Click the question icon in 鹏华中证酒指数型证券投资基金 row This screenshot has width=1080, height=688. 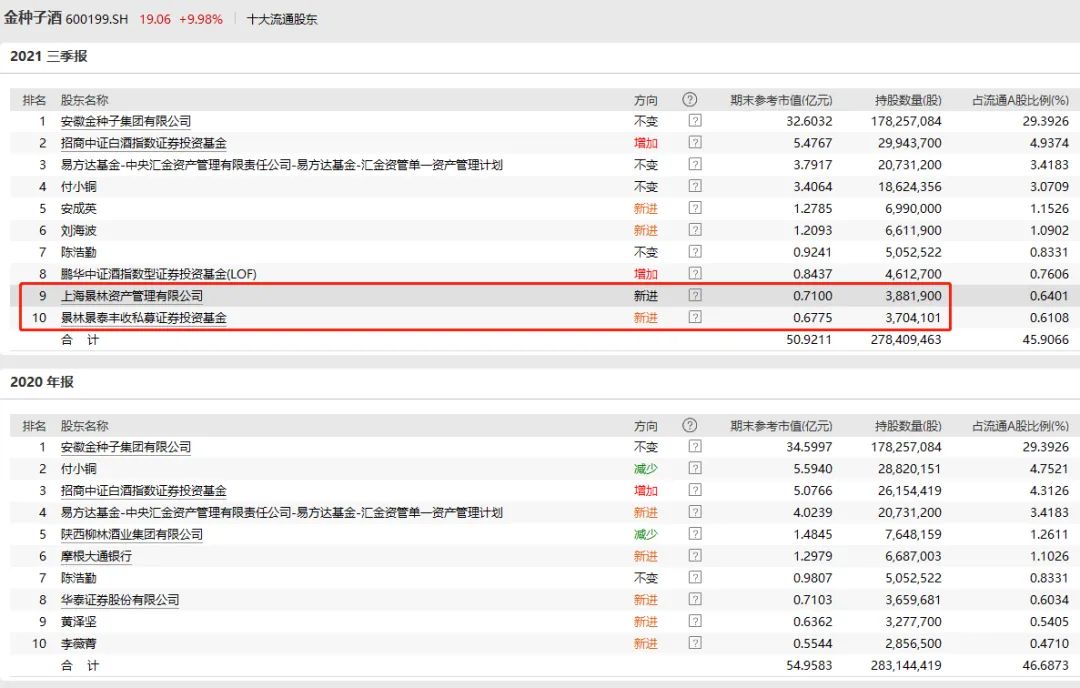(x=695, y=274)
